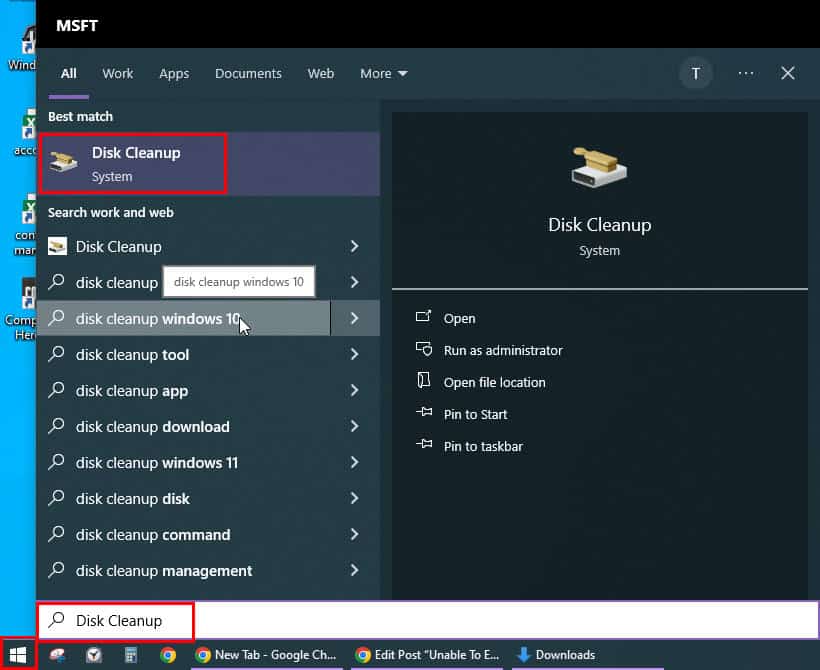Click the Run as administrator shield icon
820x670 pixels.
424,349
